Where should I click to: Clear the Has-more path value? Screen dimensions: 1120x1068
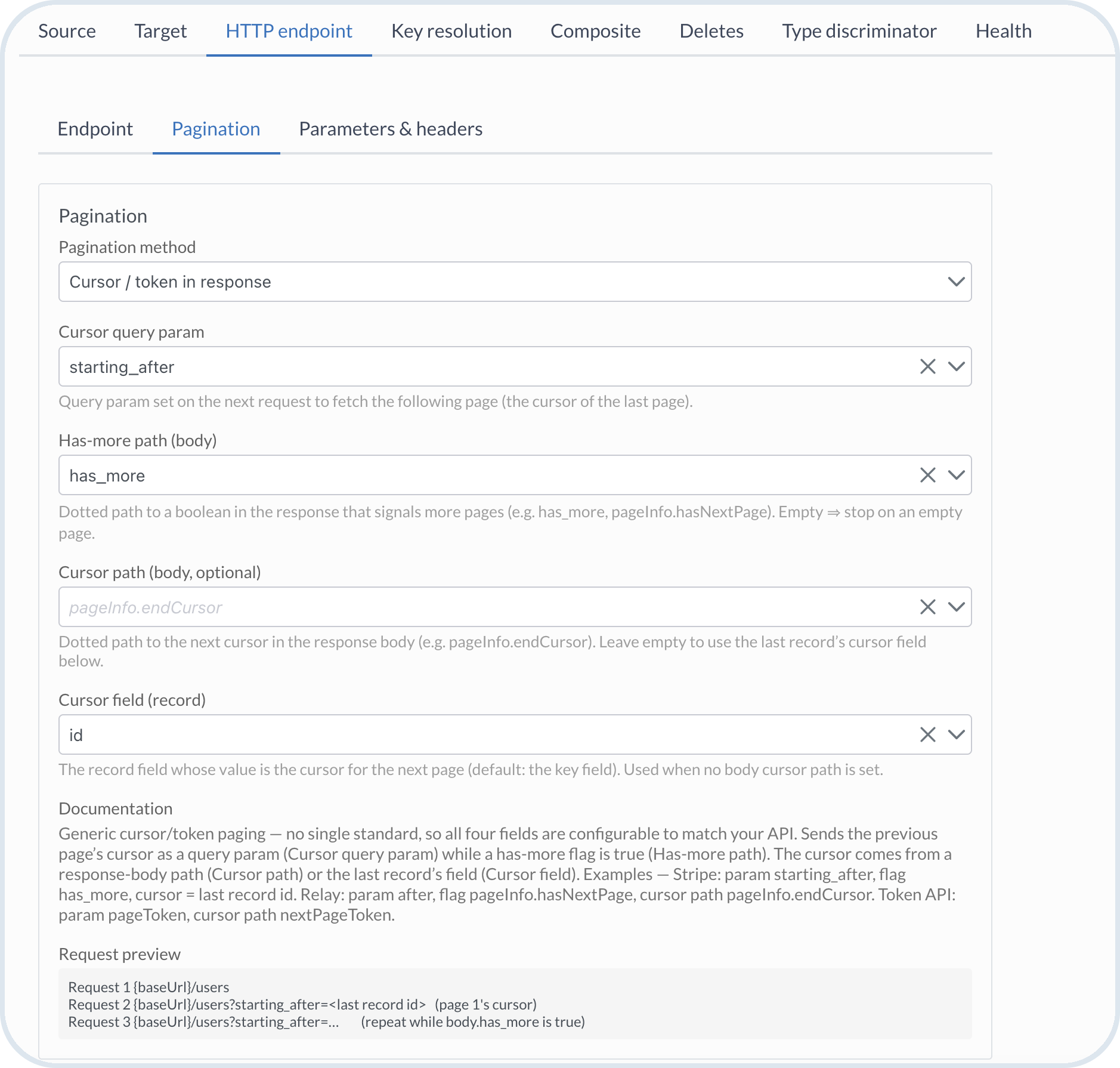927,475
